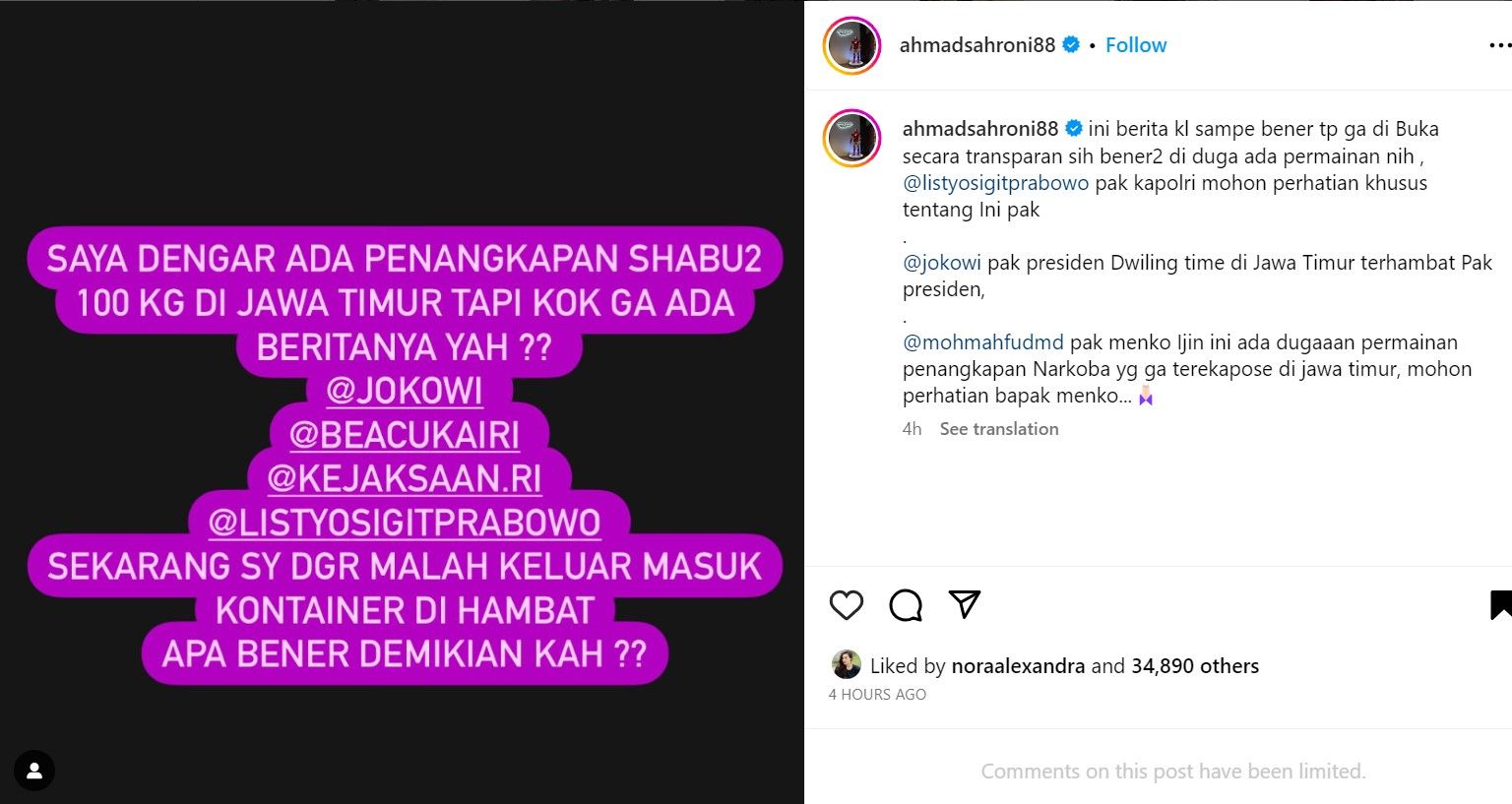Viewport: 1512px width, 804px height.
Task: Click the purple text post image
Action: 403,402
